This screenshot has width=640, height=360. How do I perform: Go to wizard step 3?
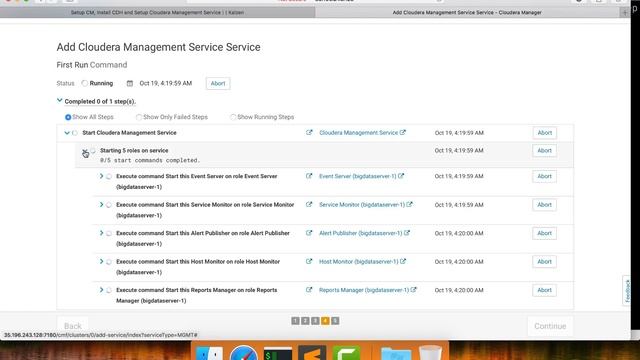pos(315,321)
